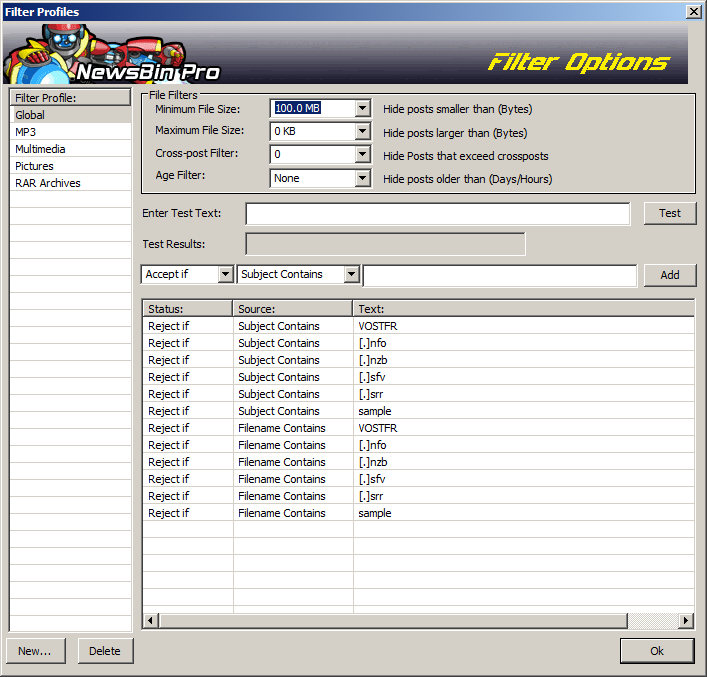Expand the Subject Contains dropdown
The image size is (707, 677).
point(351,274)
